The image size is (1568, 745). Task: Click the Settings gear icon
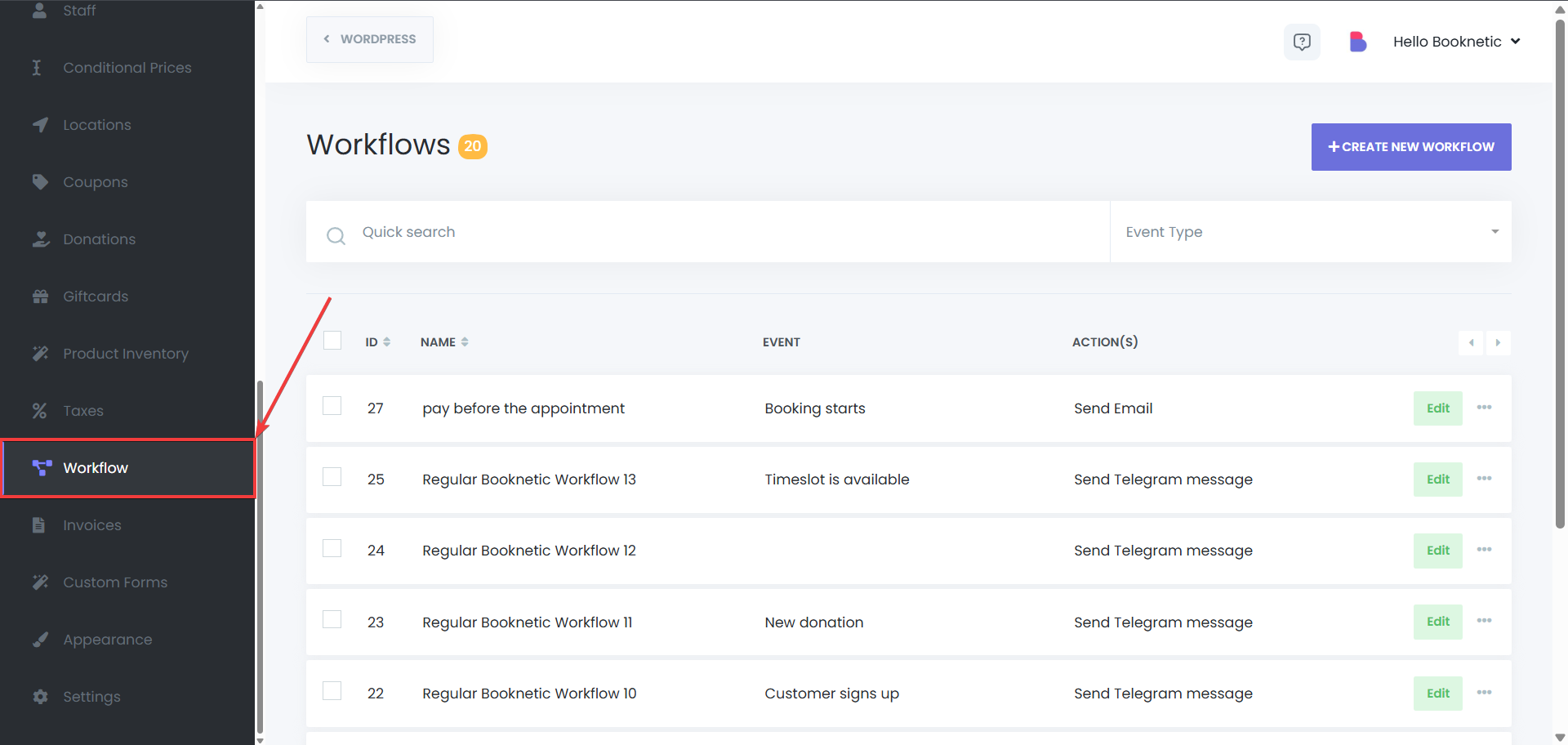coord(40,697)
